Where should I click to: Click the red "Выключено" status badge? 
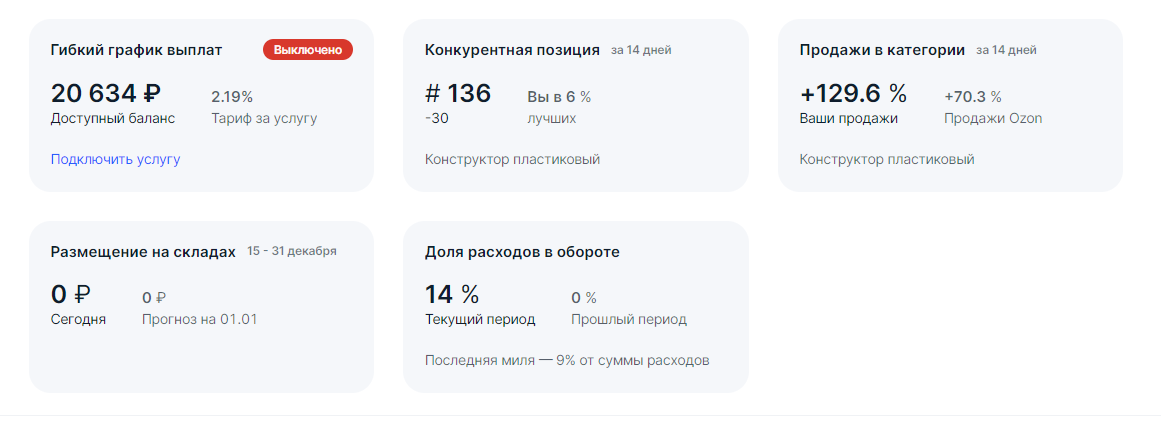308,49
